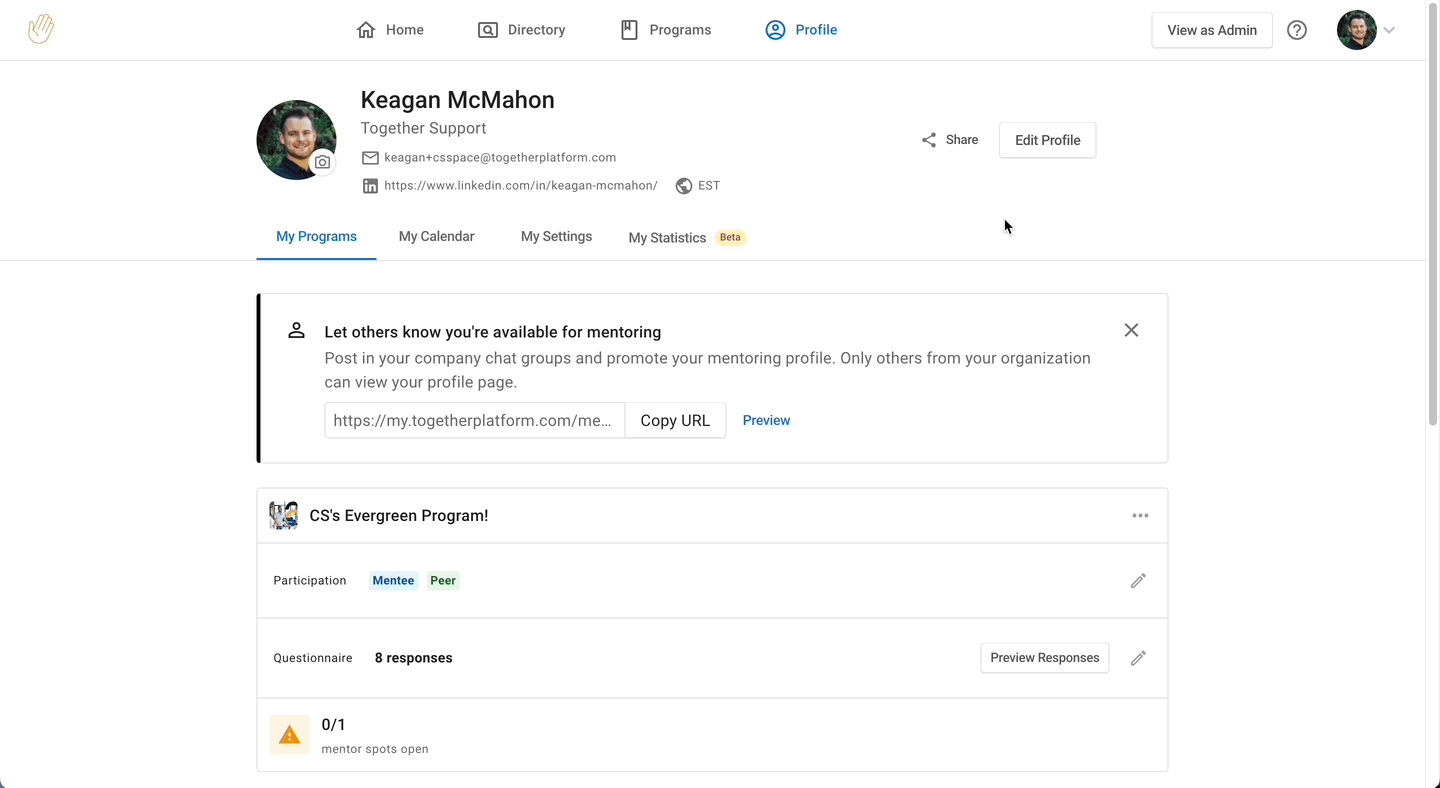Click the Home house icon
This screenshot has height=788, width=1440.
pyautogui.click(x=366, y=30)
